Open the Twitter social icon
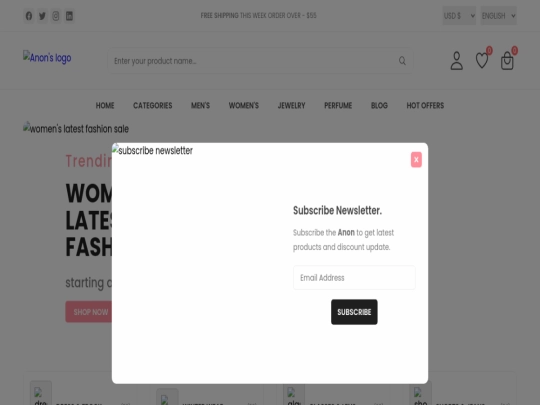This screenshot has width=540, height=405. click(42, 16)
